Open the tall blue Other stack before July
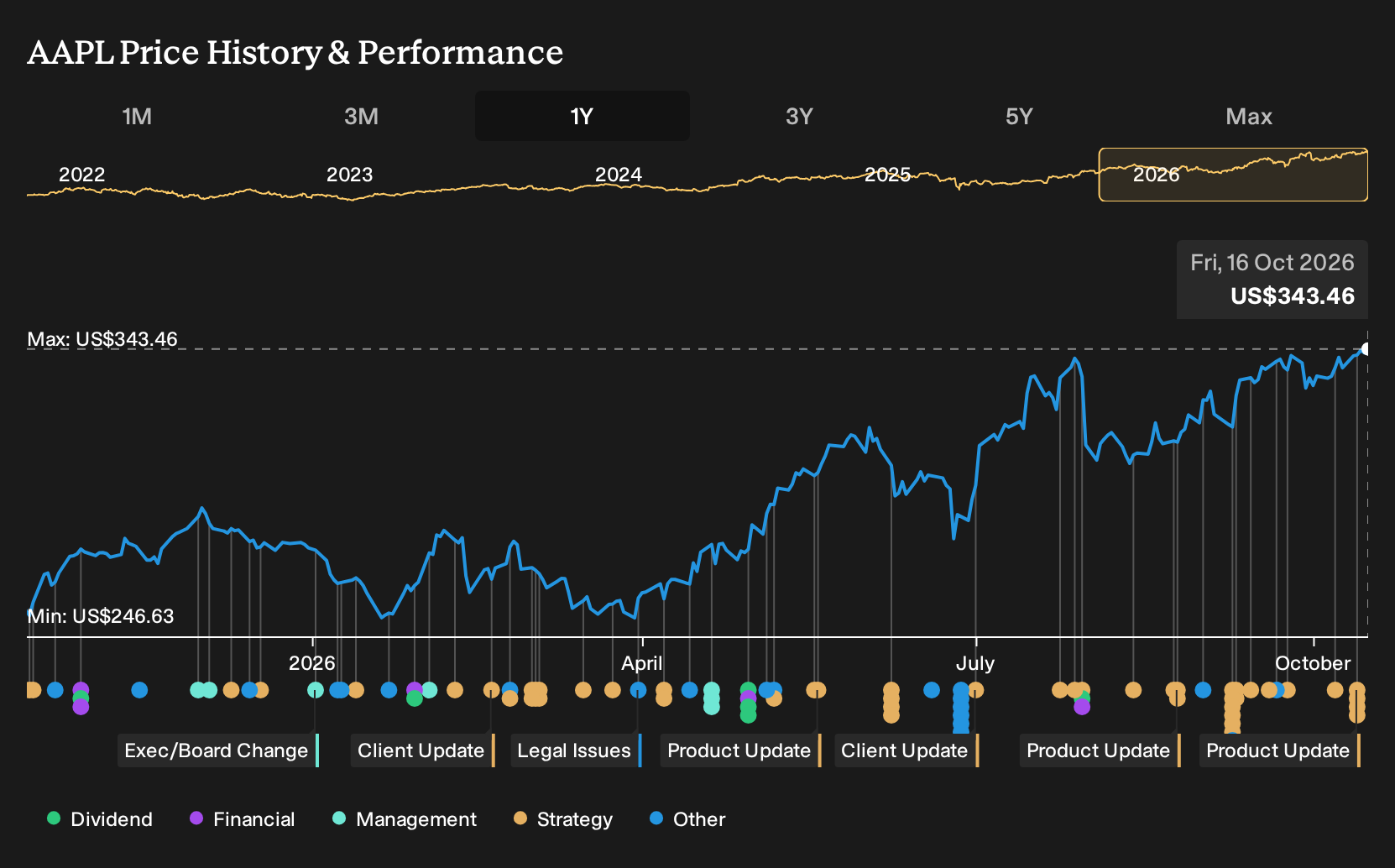The height and width of the screenshot is (868, 1395). coord(961,707)
